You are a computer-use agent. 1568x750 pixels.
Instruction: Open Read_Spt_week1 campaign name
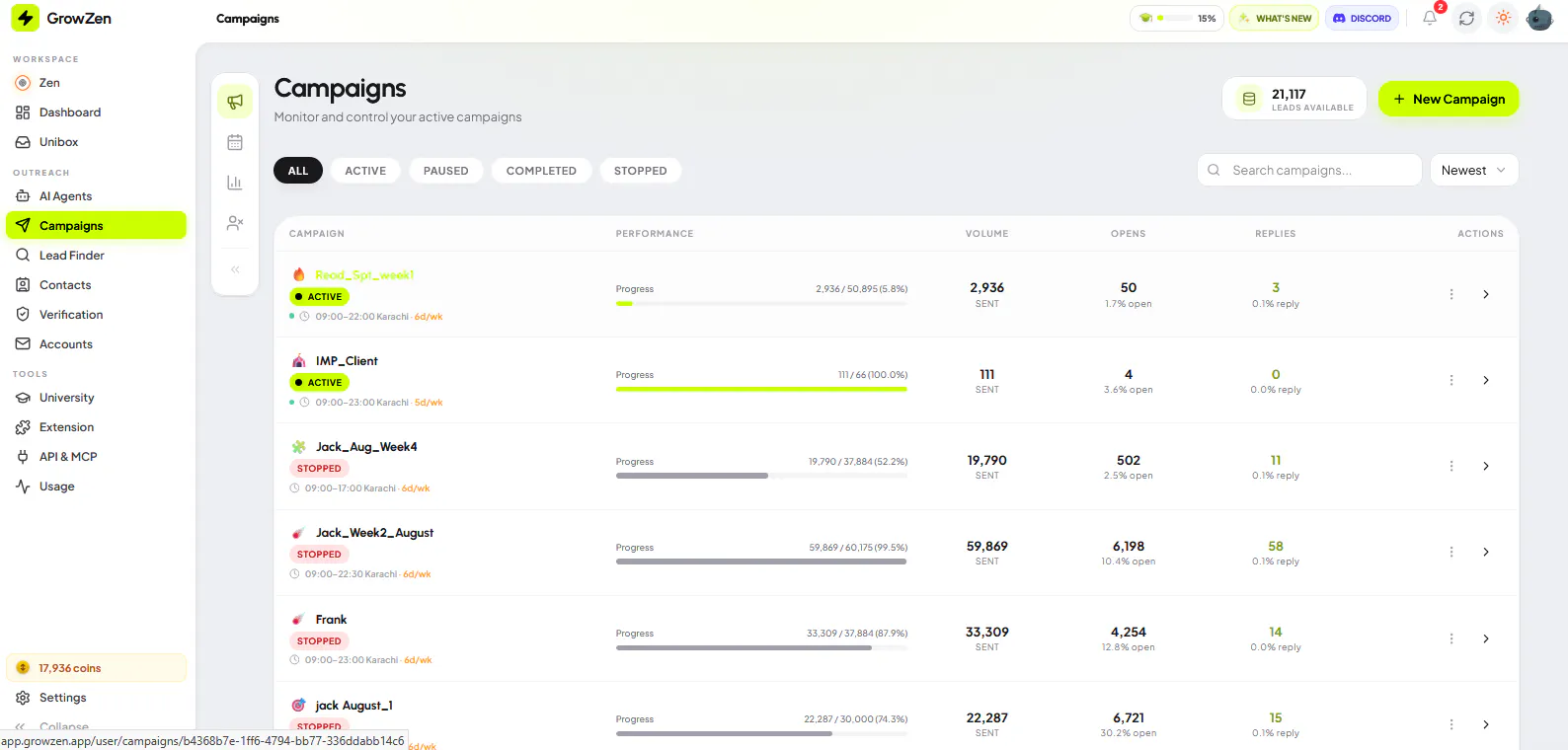coord(364,275)
